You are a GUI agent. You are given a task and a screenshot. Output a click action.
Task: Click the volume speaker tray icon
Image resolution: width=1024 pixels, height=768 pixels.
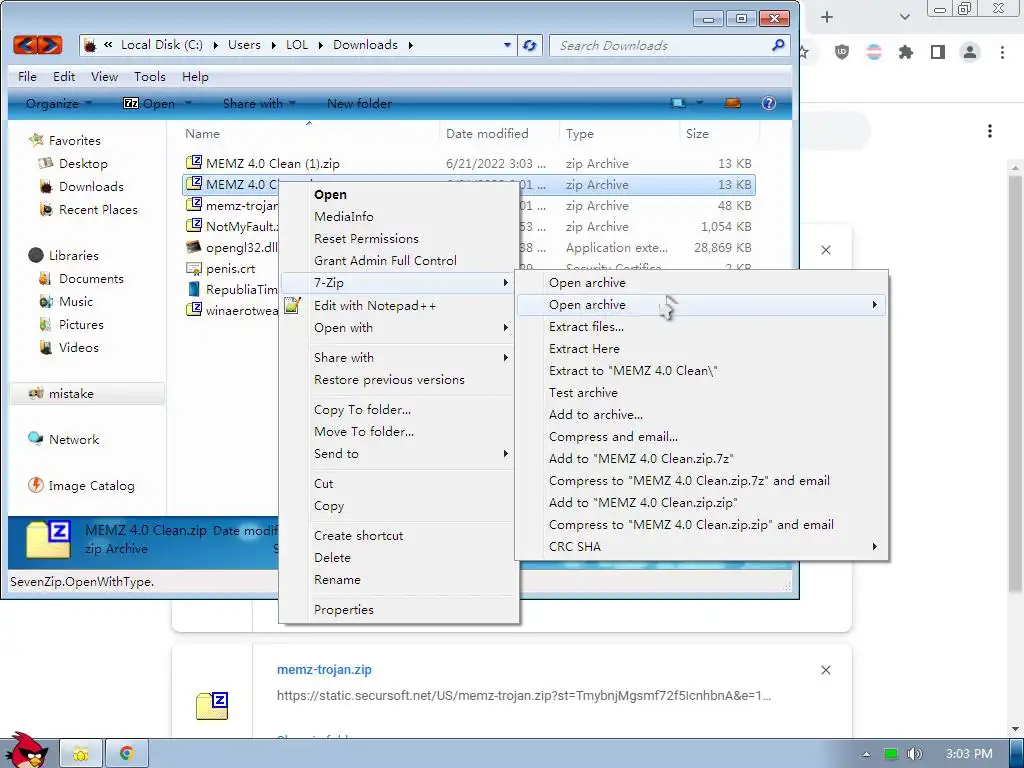[914, 754]
